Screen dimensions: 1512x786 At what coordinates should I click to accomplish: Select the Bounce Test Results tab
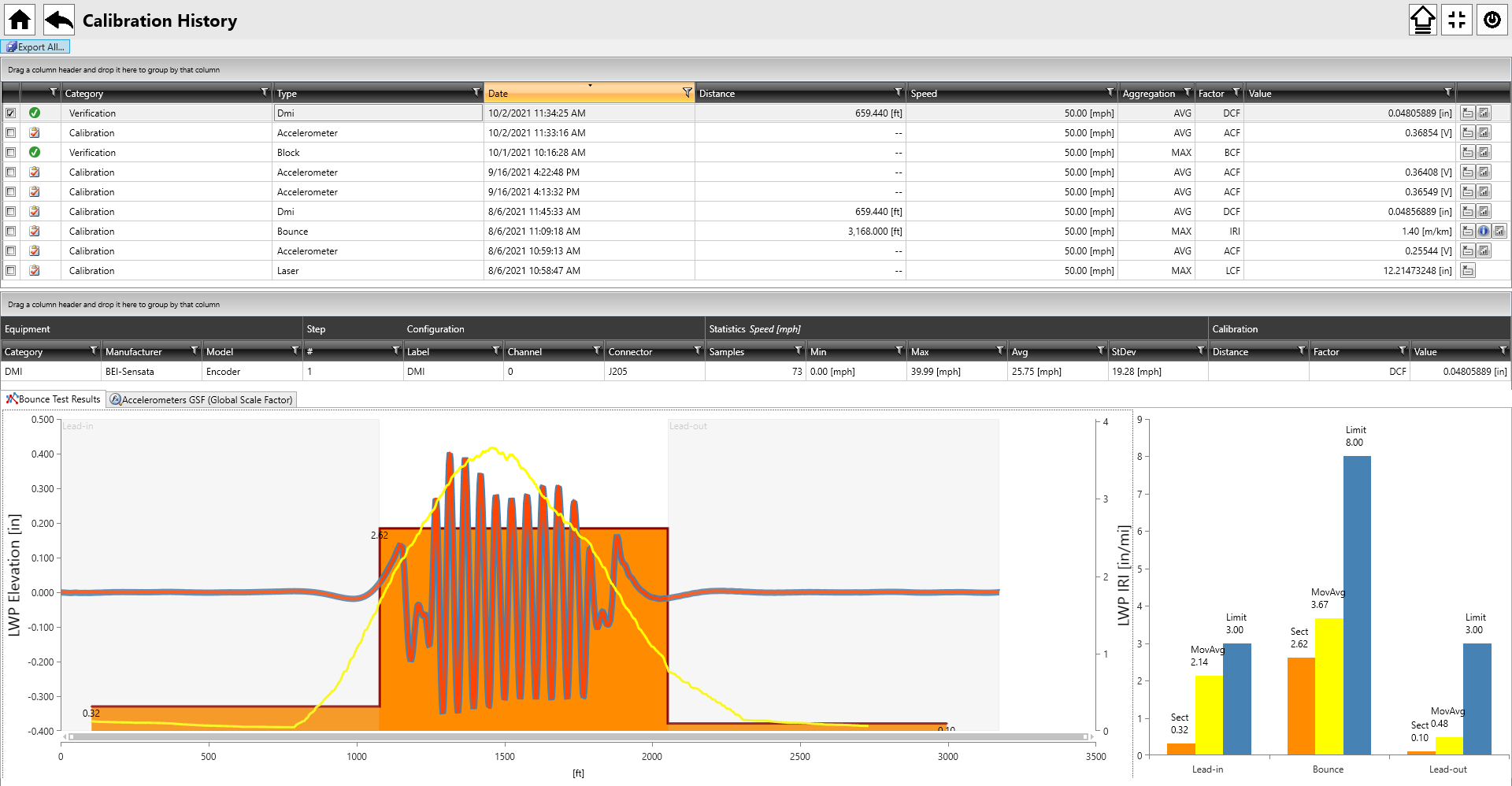54,399
